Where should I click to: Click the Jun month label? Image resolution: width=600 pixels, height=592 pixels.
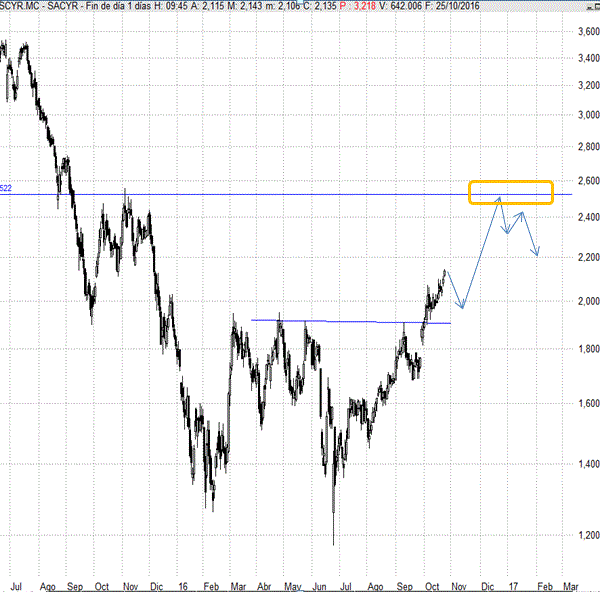319,586
